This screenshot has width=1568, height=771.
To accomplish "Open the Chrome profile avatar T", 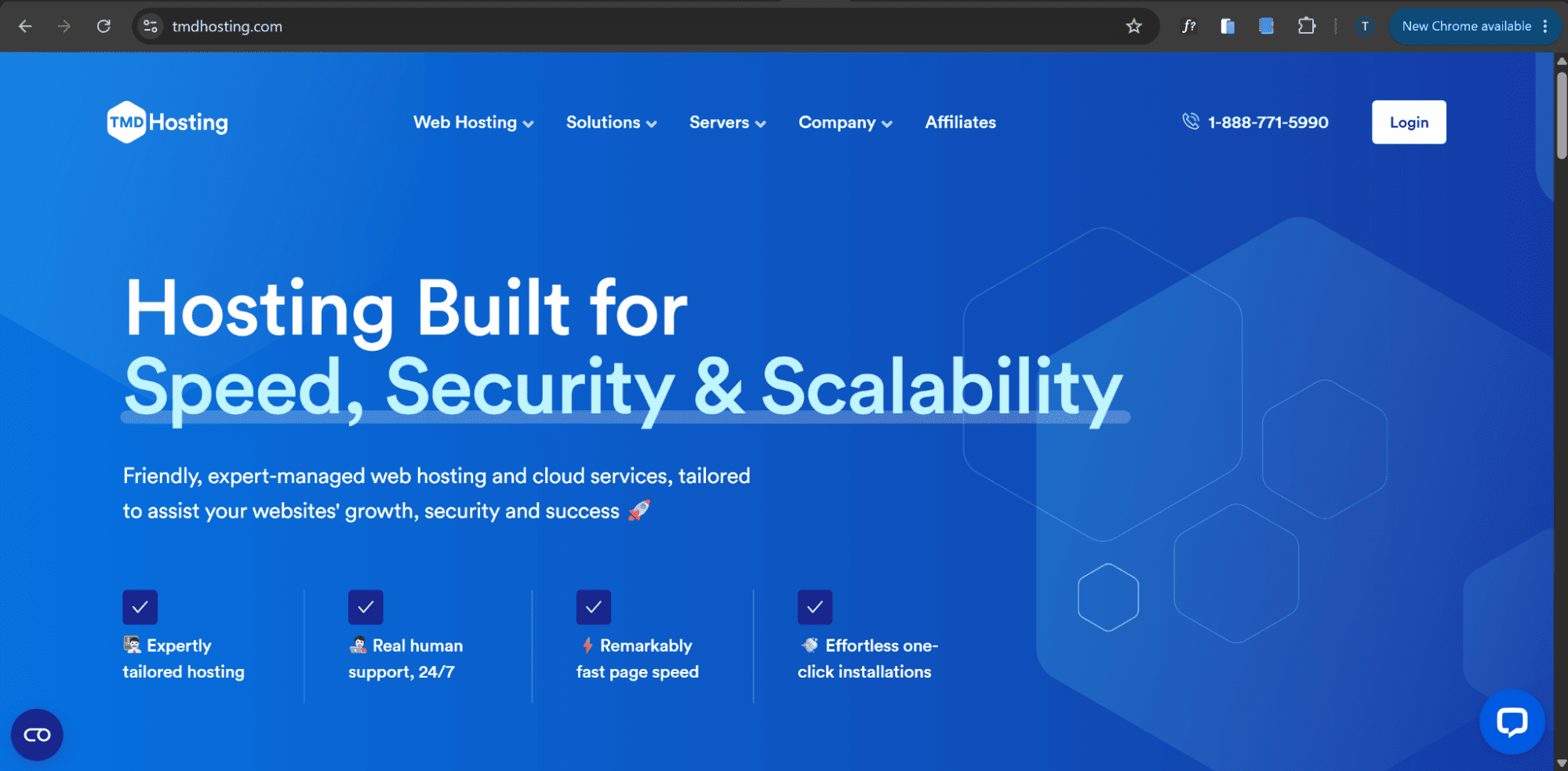I will pyautogui.click(x=1365, y=26).
